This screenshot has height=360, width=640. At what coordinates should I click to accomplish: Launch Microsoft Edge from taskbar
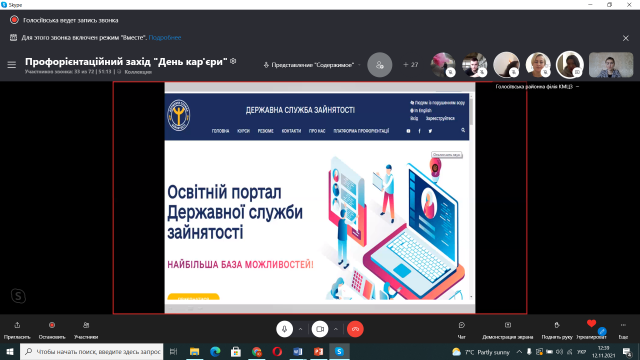point(215,351)
